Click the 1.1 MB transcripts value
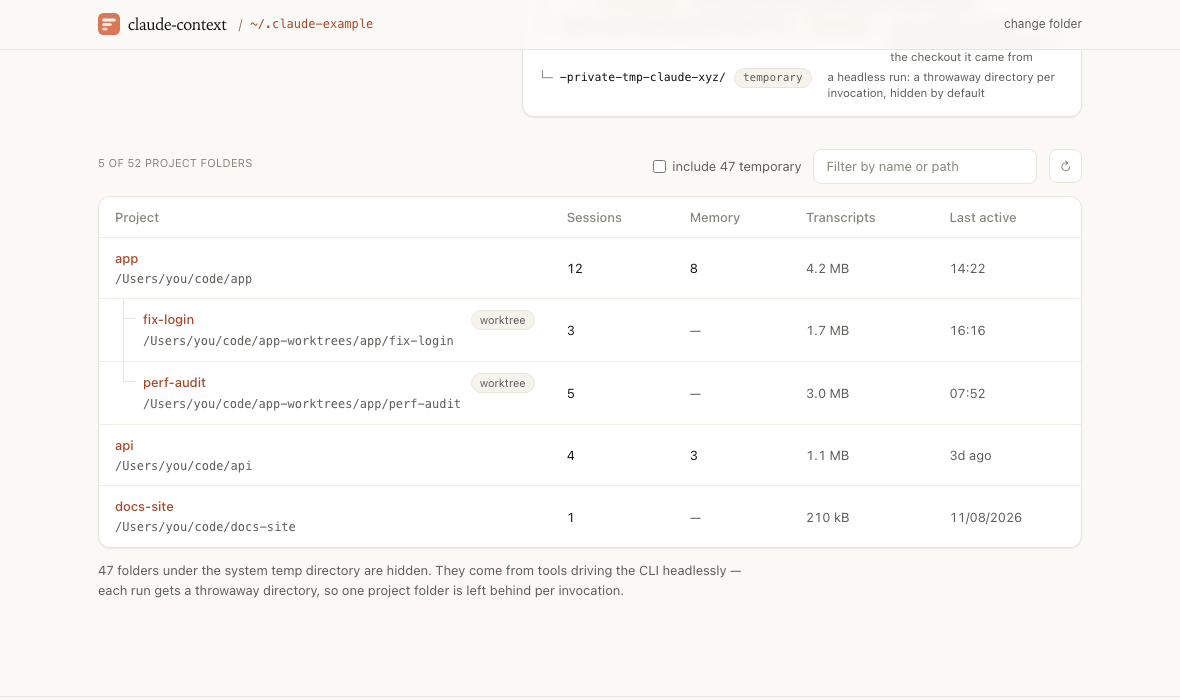This screenshot has height=700, width=1180. pos(828,455)
